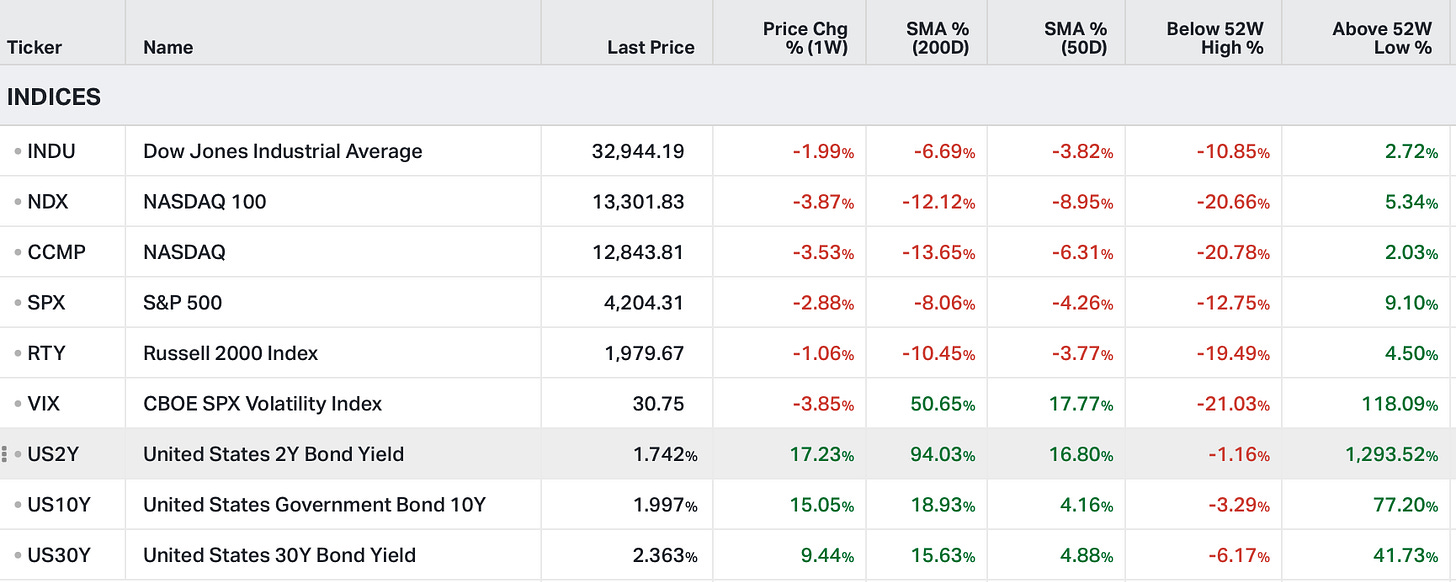Click Below 52W High value -20.78%
This screenshot has width=1456, height=582.
(1233, 252)
